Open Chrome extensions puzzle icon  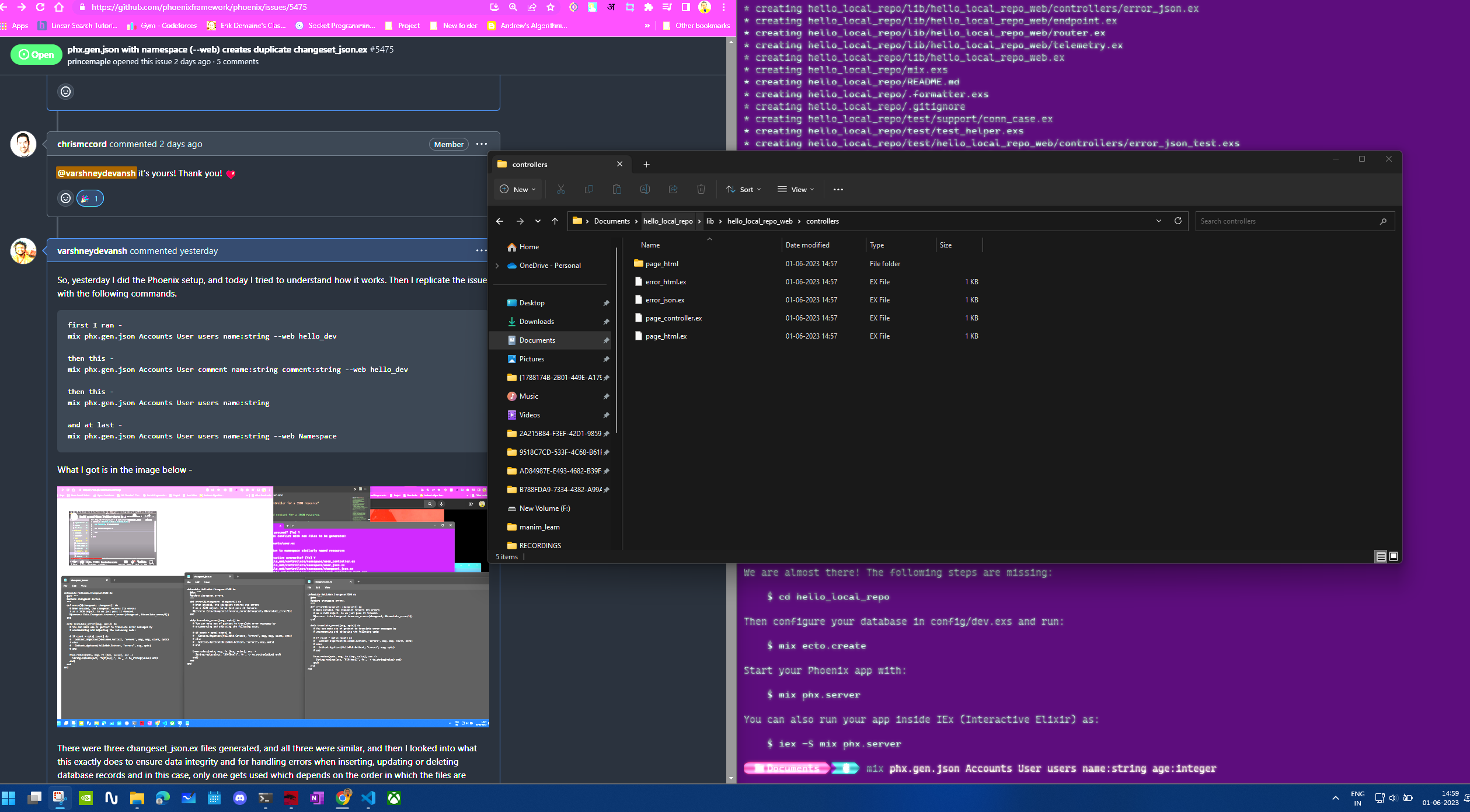coord(648,7)
